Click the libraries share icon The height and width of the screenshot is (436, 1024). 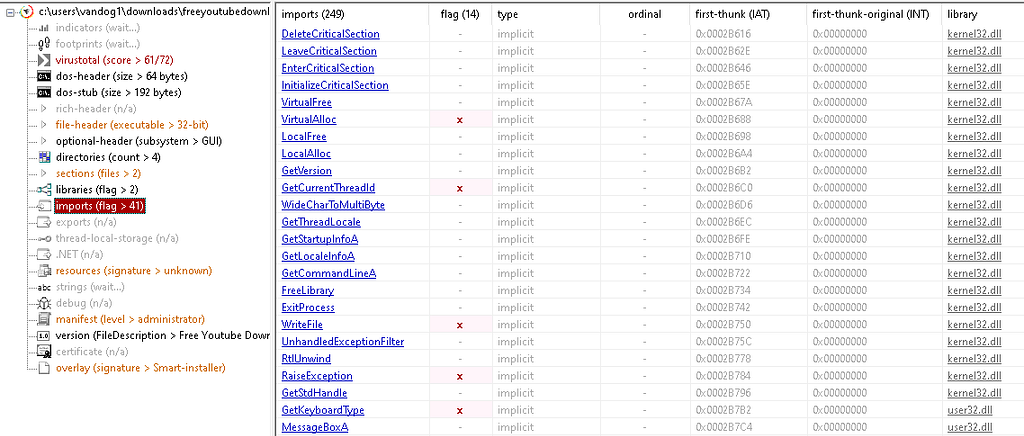tap(44, 190)
